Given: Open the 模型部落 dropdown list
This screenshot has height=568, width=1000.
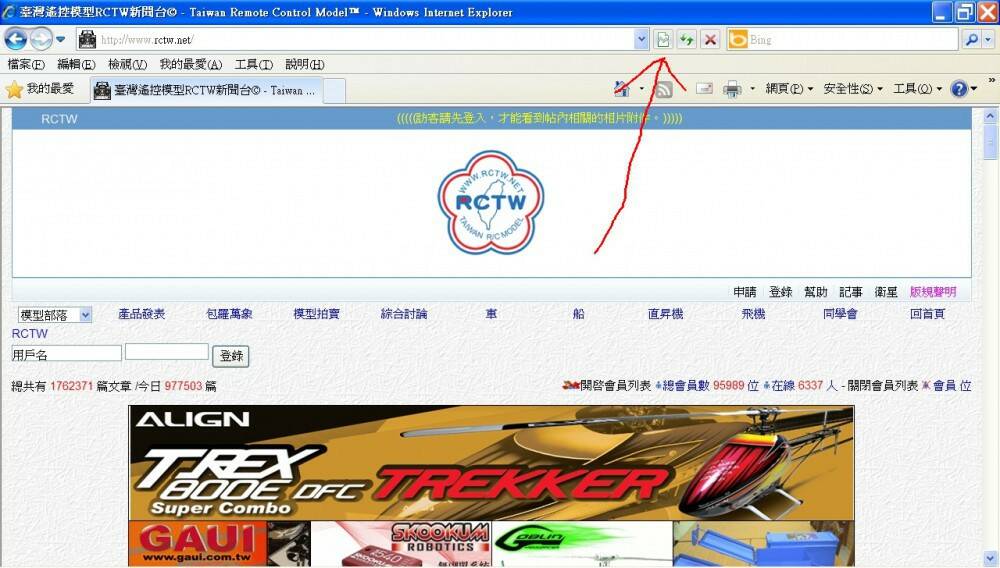Looking at the screenshot, I should tap(55, 315).
